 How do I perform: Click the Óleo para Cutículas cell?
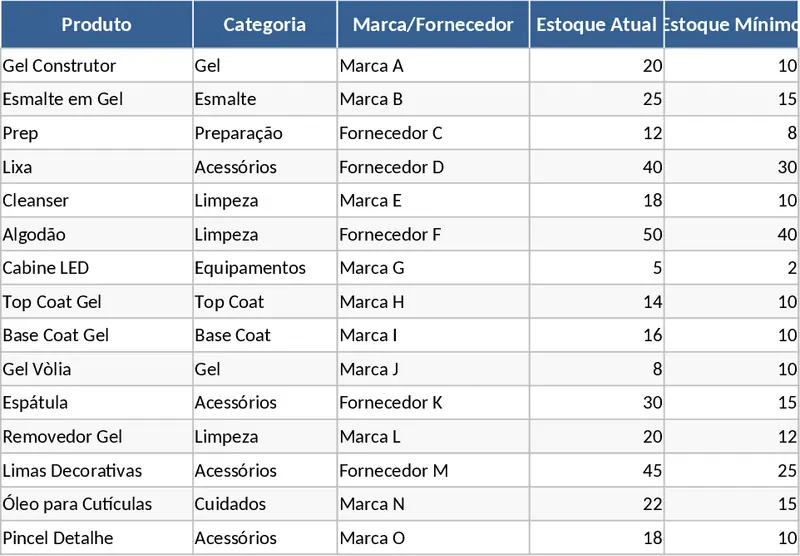click(x=96, y=504)
